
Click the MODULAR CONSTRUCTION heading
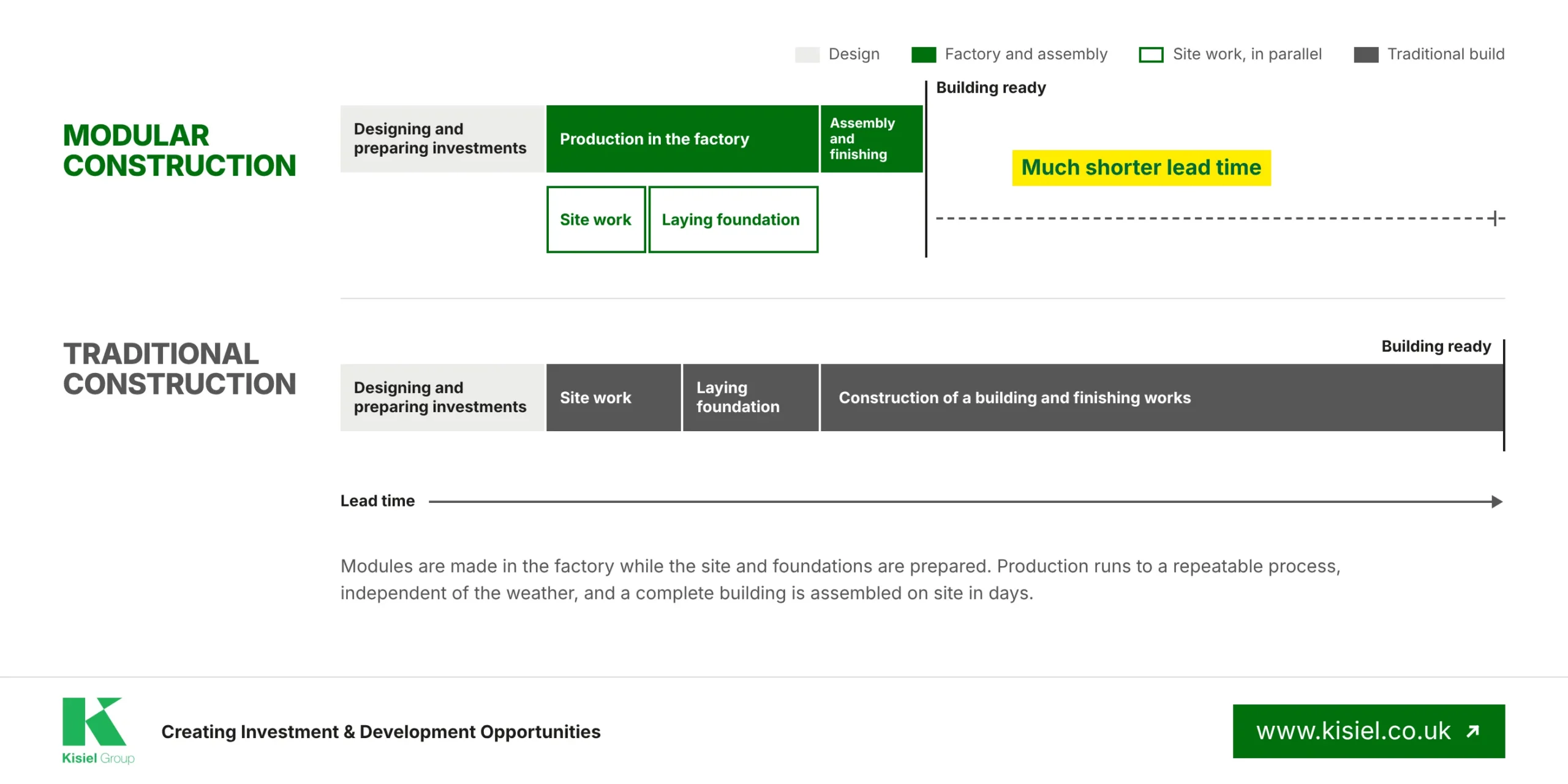(179, 151)
